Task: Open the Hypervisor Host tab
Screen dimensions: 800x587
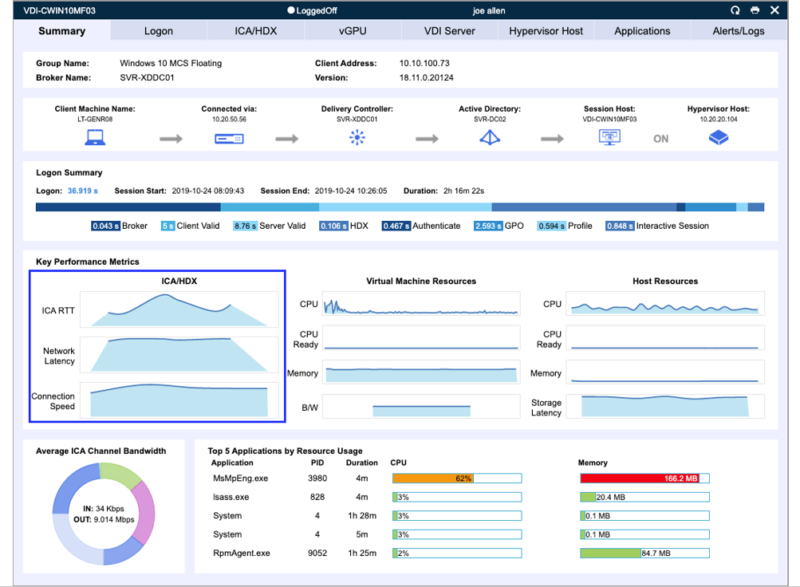Action: click(546, 31)
